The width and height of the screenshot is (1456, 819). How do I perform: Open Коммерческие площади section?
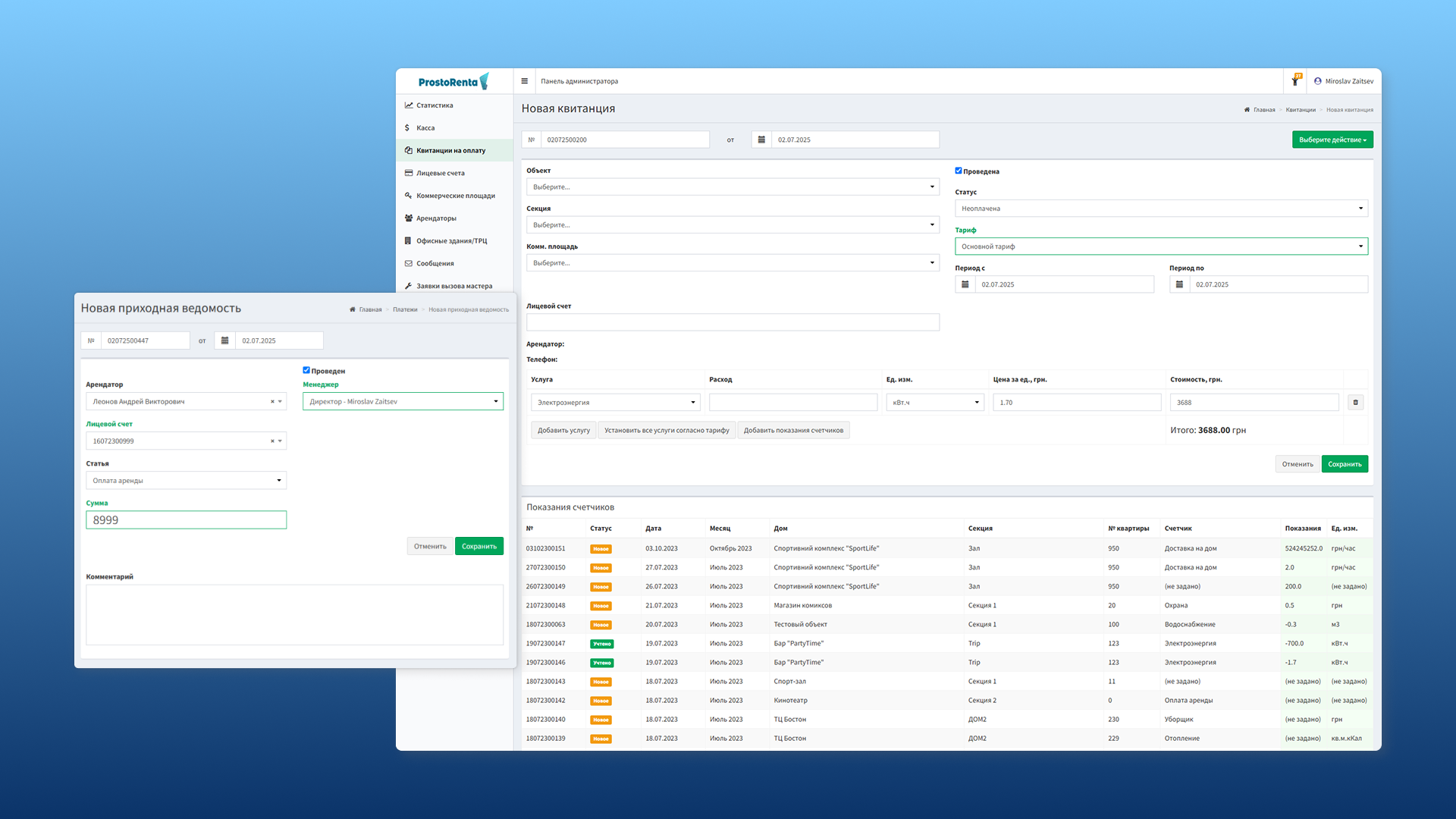point(455,195)
